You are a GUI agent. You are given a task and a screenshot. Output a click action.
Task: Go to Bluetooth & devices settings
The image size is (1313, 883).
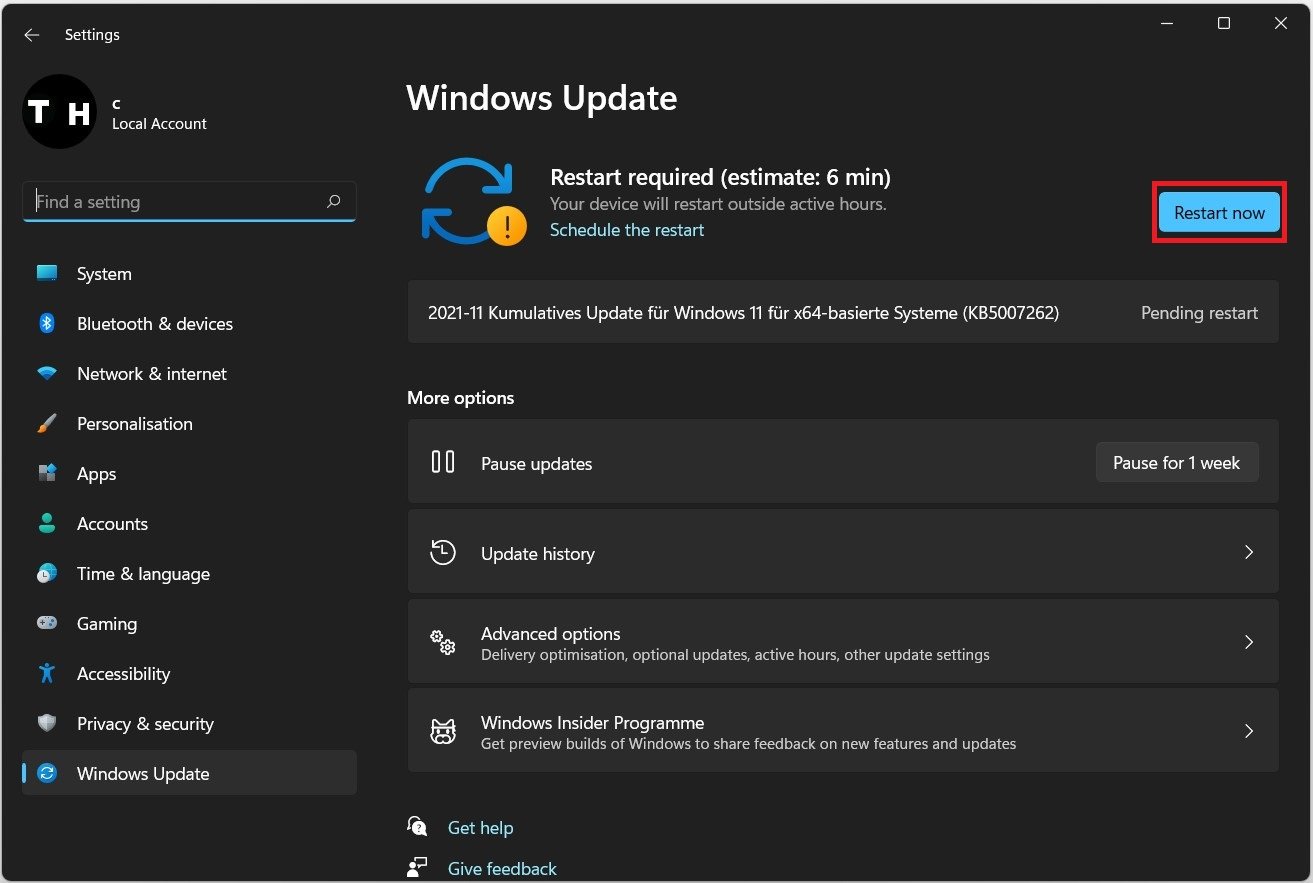(189, 324)
